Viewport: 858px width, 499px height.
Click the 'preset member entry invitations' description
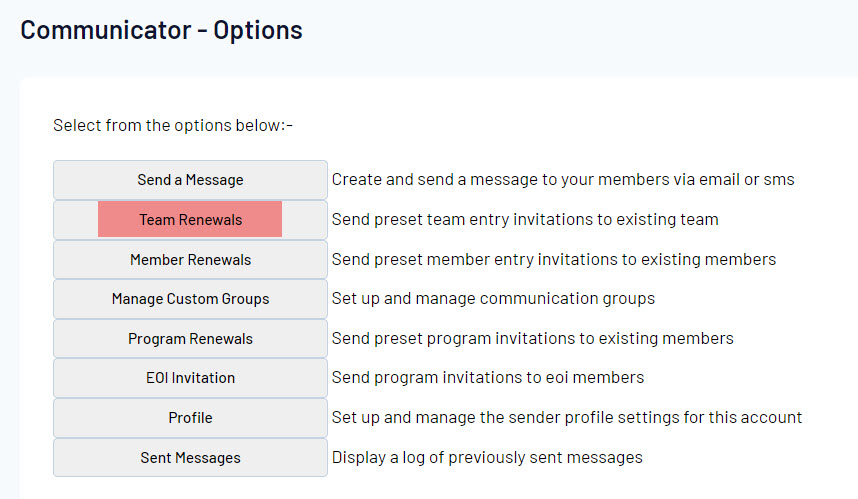point(553,259)
